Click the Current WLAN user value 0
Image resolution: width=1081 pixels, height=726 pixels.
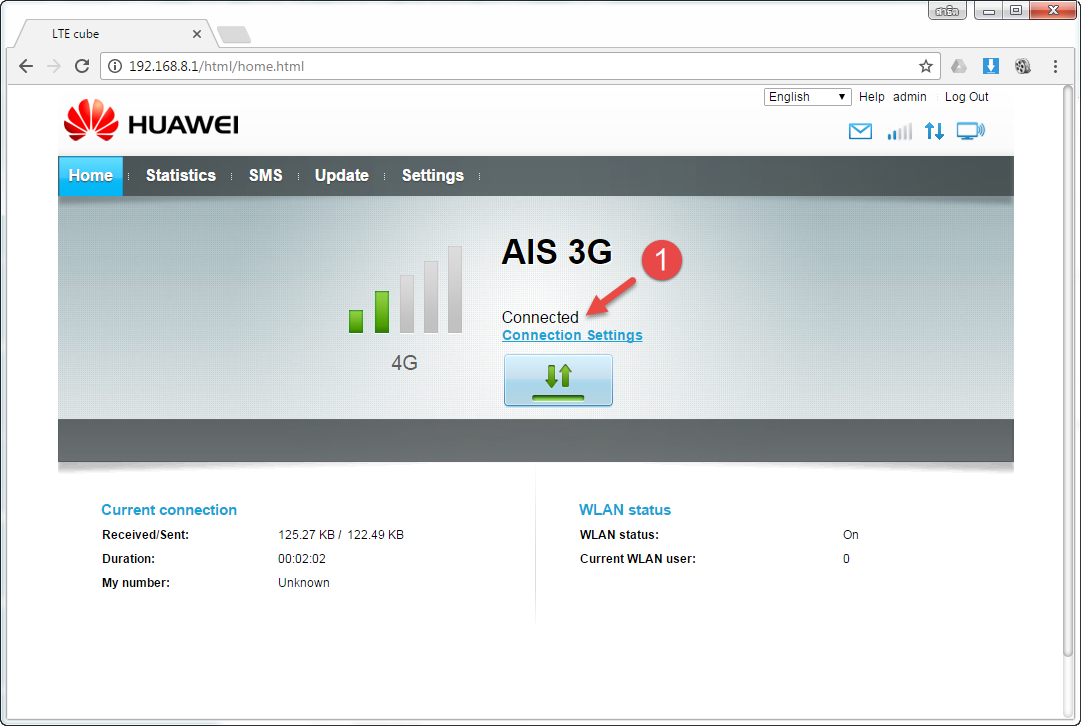pyautogui.click(x=846, y=559)
